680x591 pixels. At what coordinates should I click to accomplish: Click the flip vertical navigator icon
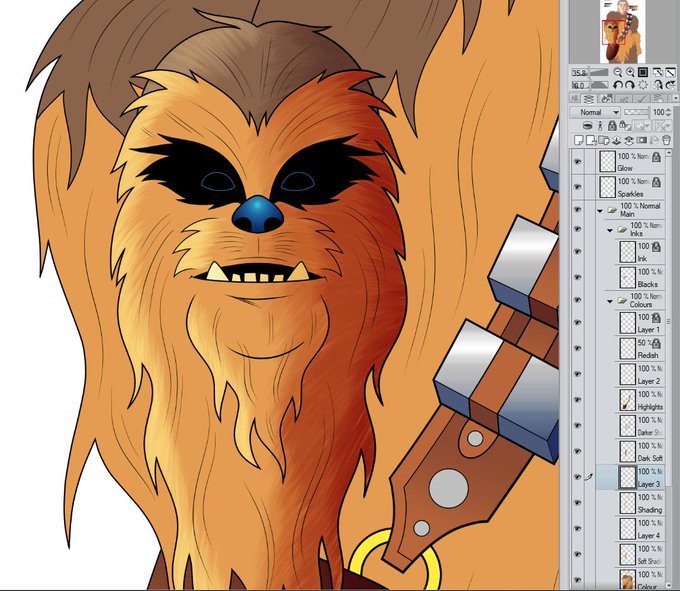(670, 85)
